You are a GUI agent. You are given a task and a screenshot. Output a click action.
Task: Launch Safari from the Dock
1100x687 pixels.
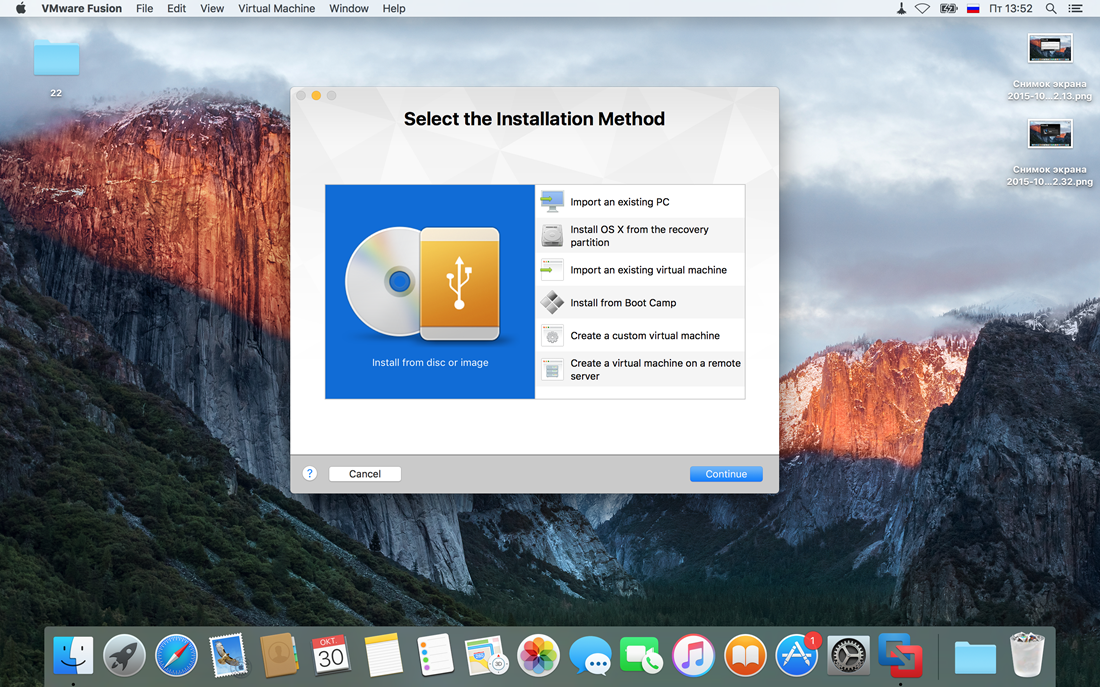(176, 656)
